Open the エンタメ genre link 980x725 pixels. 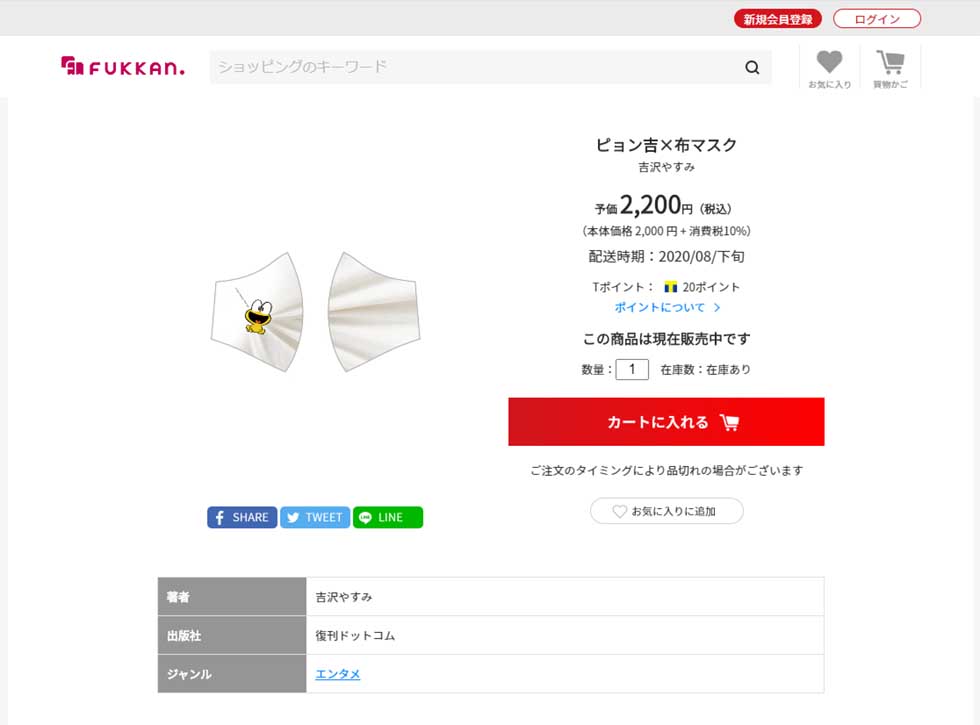click(x=338, y=674)
